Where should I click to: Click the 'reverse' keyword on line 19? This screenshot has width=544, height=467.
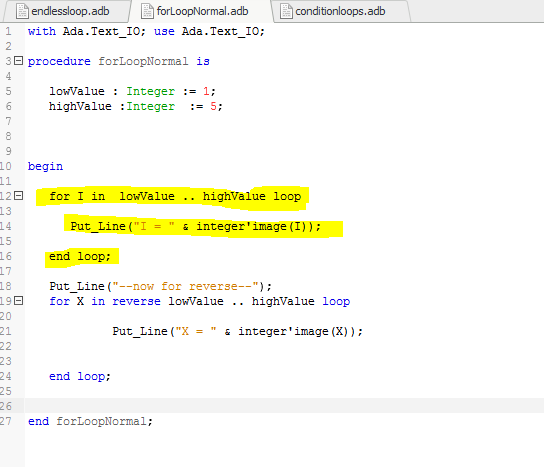(x=136, y=301)
